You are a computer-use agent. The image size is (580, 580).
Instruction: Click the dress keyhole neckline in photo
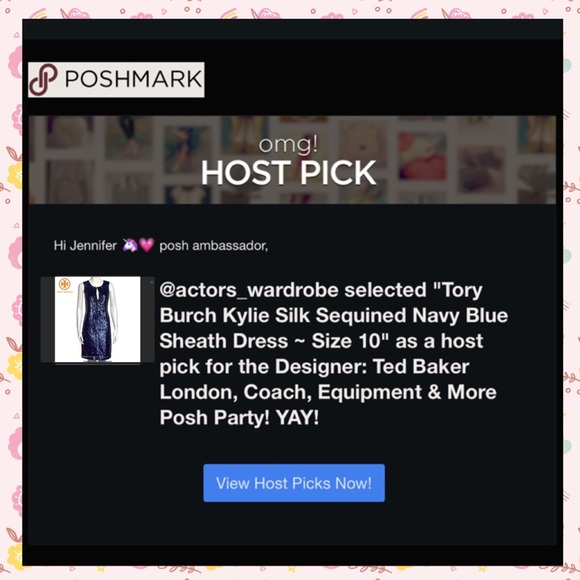coord(96,294)
